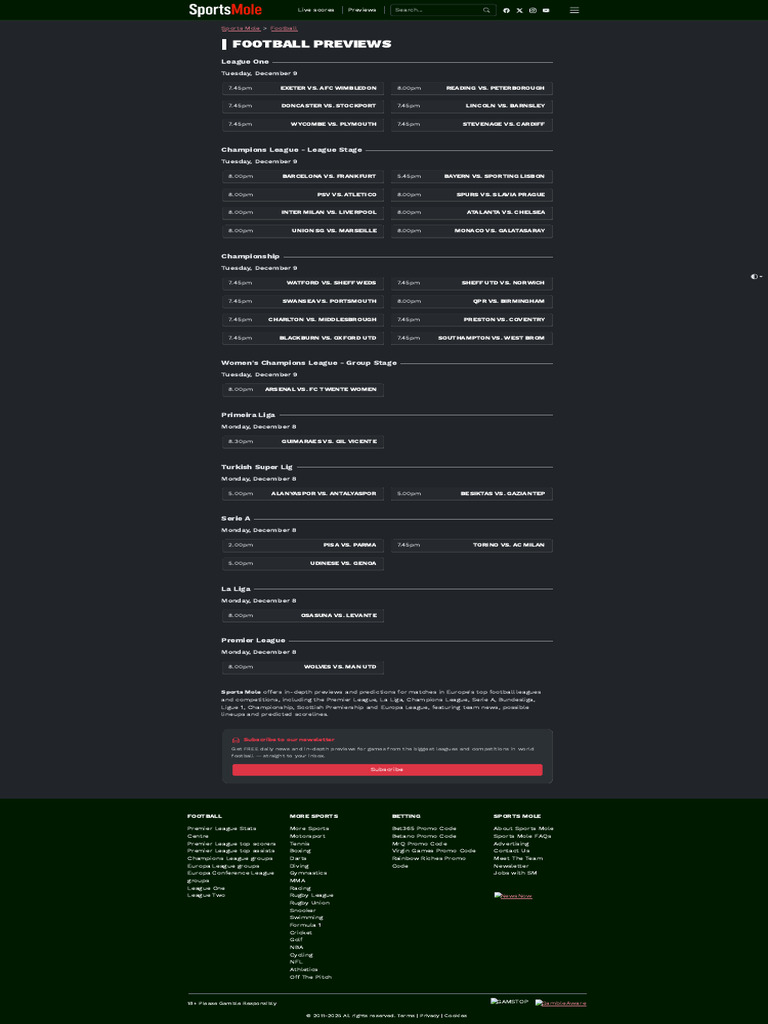Open Arsenal vs. FC Twente Women preview
Image resolution: width=768 pixels, height=1024 pixels.
pos(303,390)
